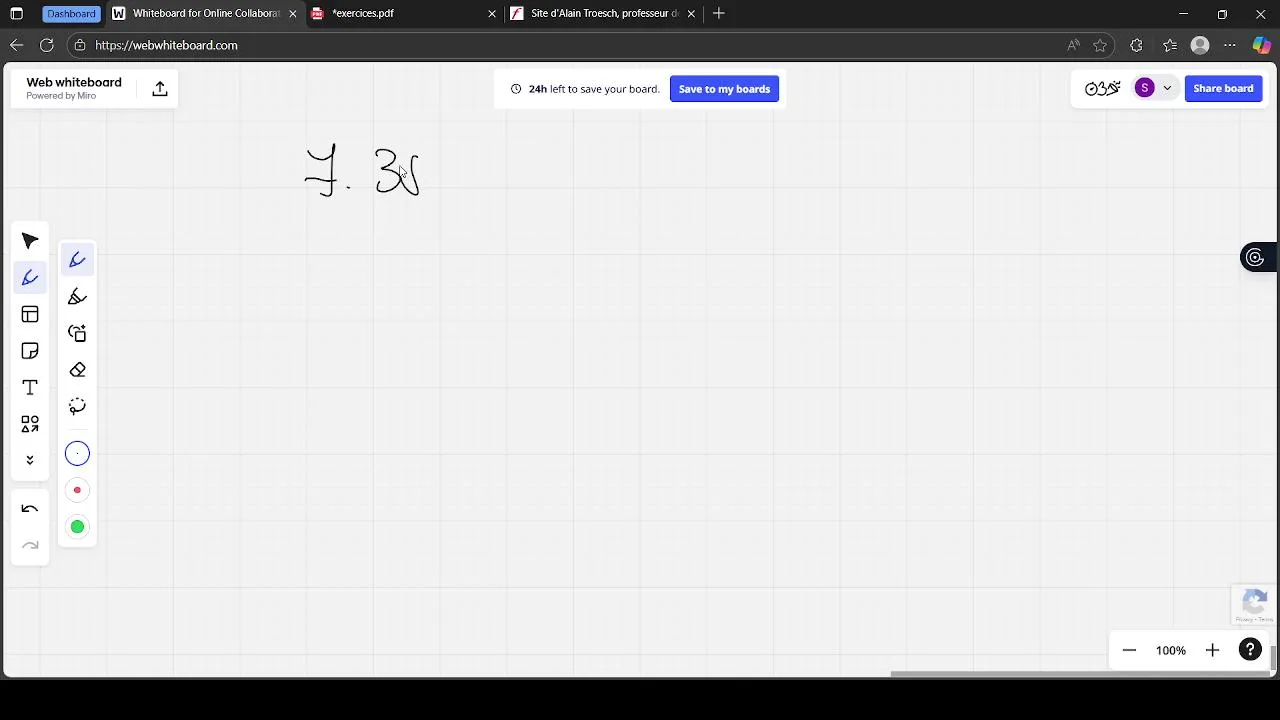Click the Share board button
Screen dimensions: 1280x720
(1223, 88)
